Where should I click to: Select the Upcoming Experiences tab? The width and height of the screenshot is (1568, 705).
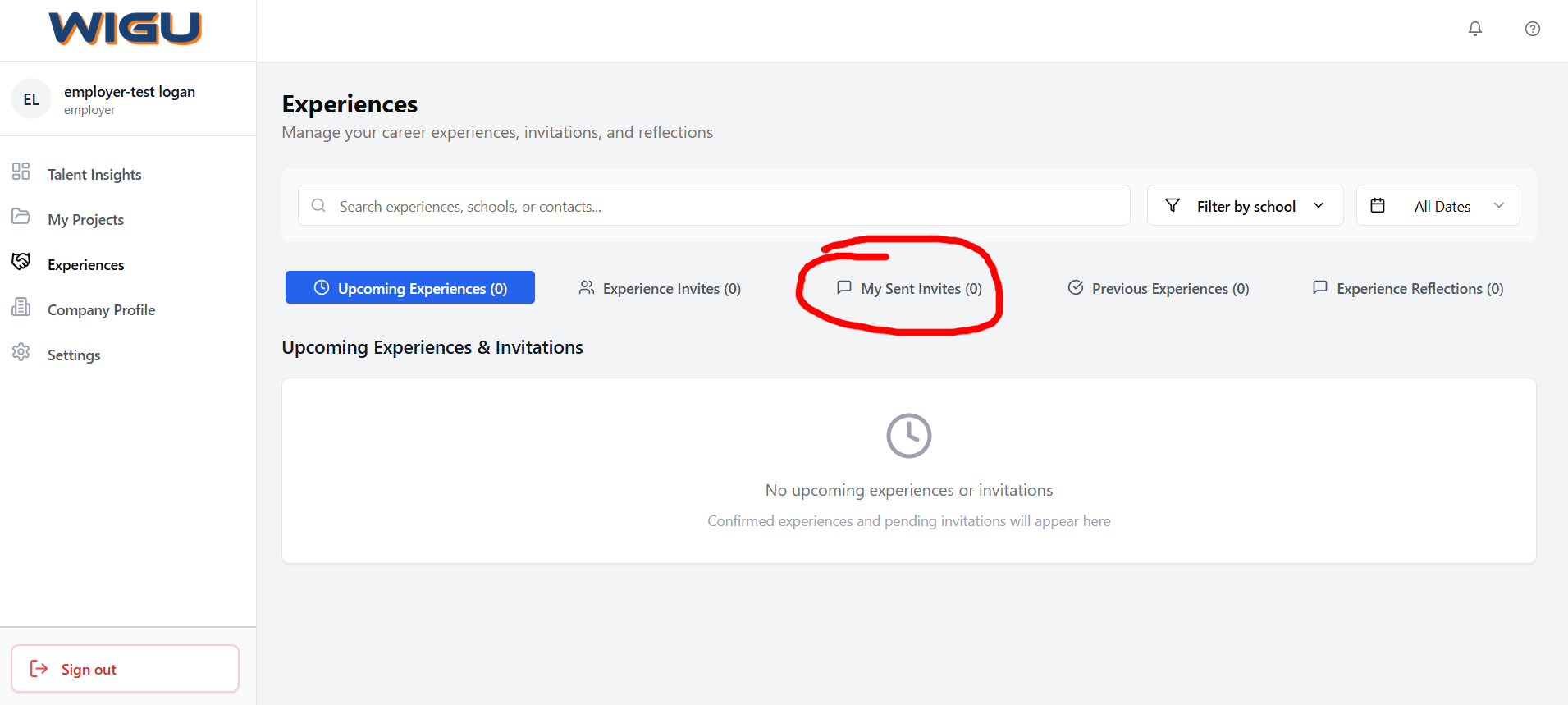pyautogui.click(x=410, y=288)
